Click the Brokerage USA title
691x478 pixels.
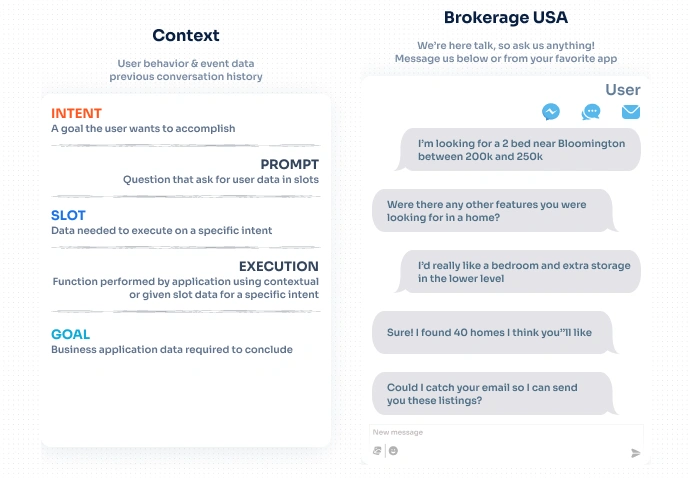click(504, 17)
